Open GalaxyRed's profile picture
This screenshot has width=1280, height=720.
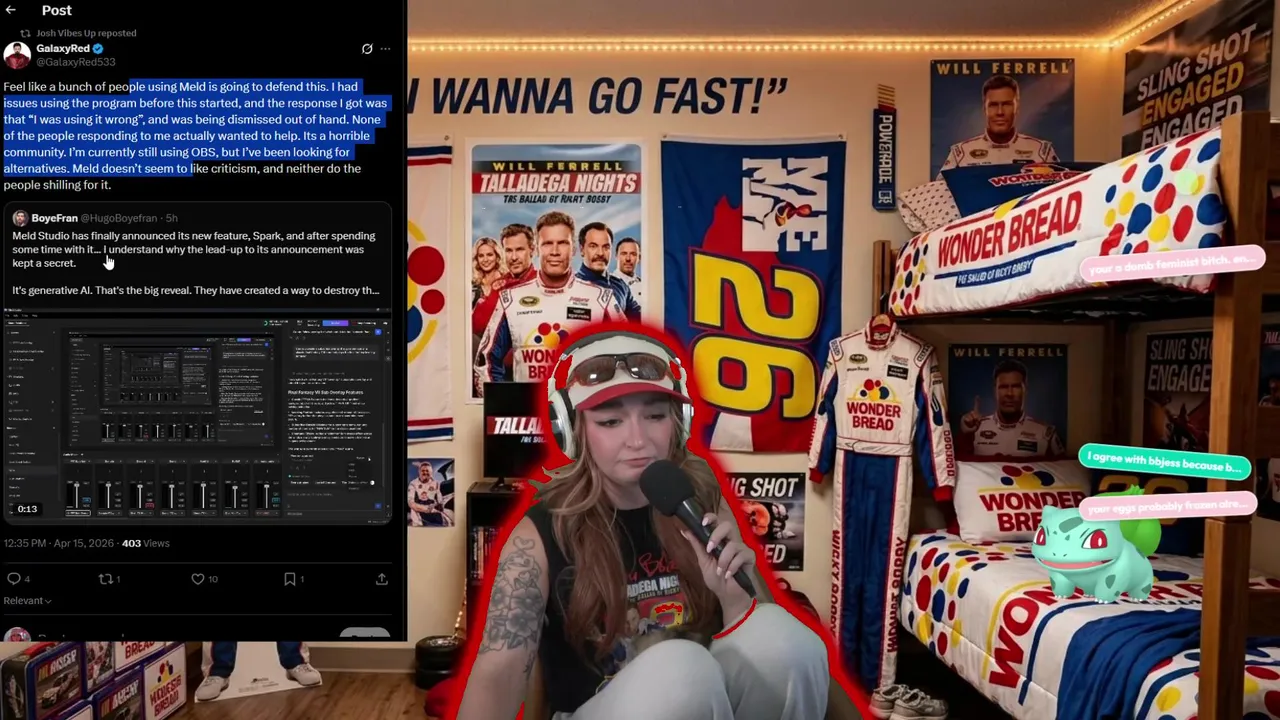click(x=17, y=55)
